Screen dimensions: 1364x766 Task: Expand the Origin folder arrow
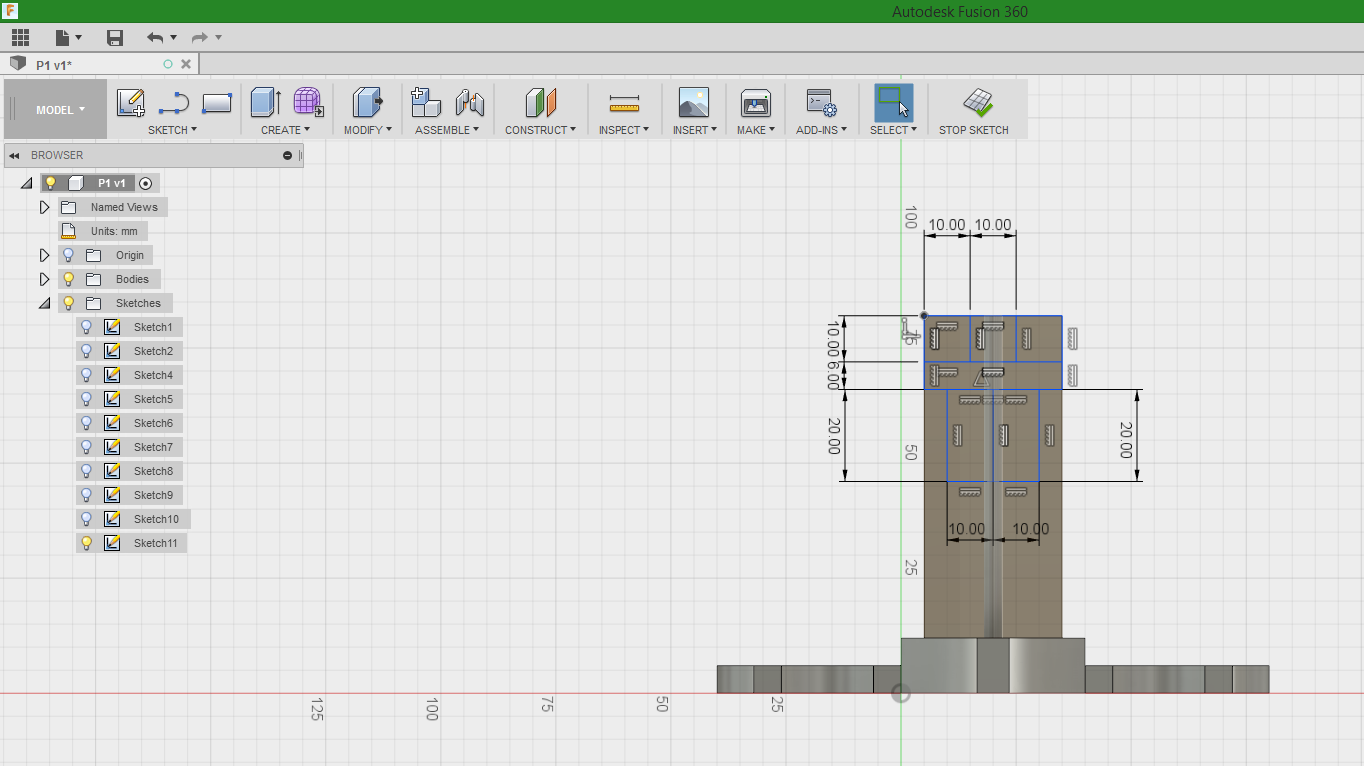44,255
